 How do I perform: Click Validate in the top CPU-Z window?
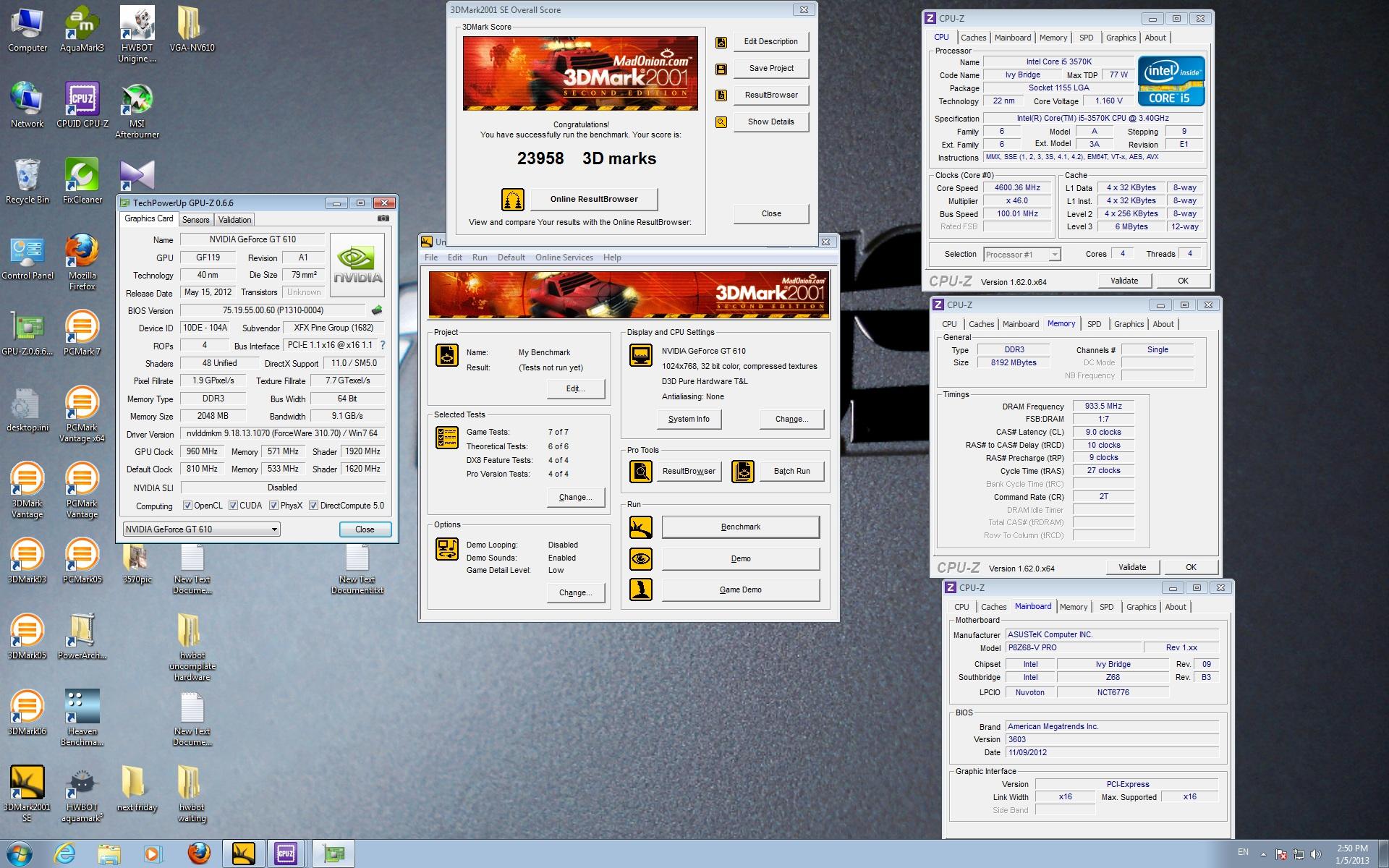(1124, 281)
